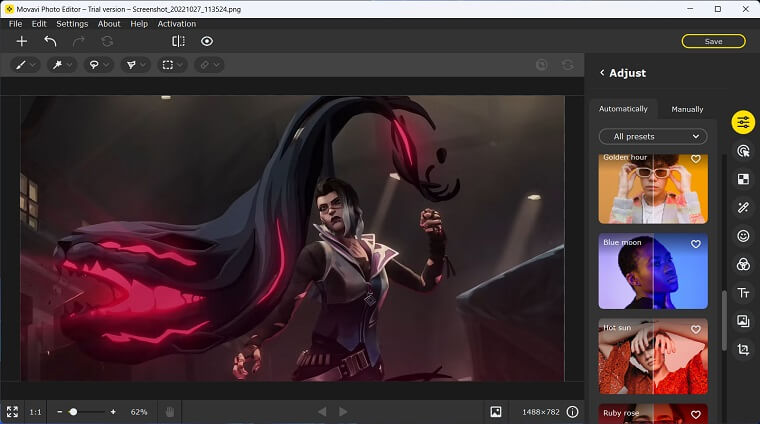760x424 pixels.
Task: Favorite the Golden hour preset heart
Action: point(696,159)
